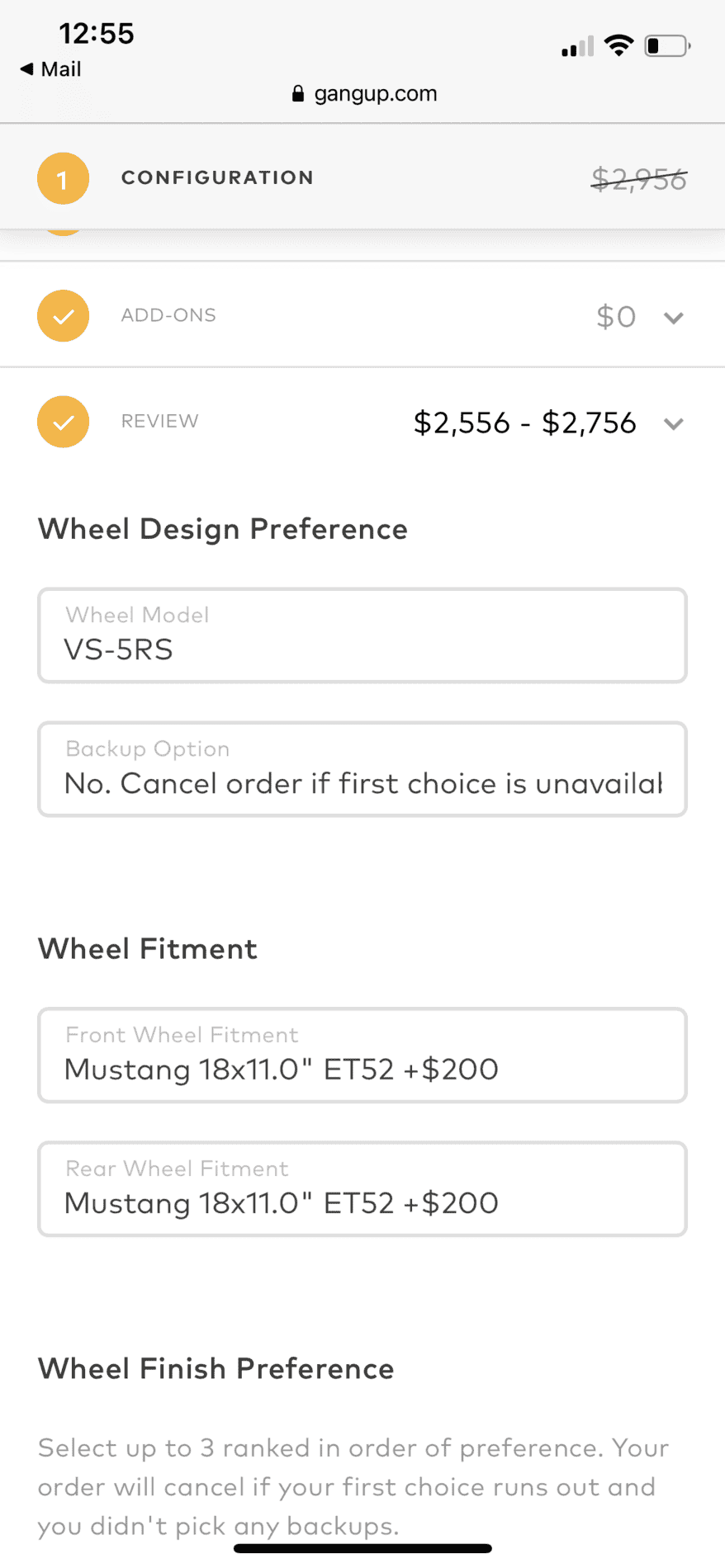Image resolution: width=725 pixels, height=1568 pixels.
Task: Tap the battery indicator icon
Action: click(668, 45)
